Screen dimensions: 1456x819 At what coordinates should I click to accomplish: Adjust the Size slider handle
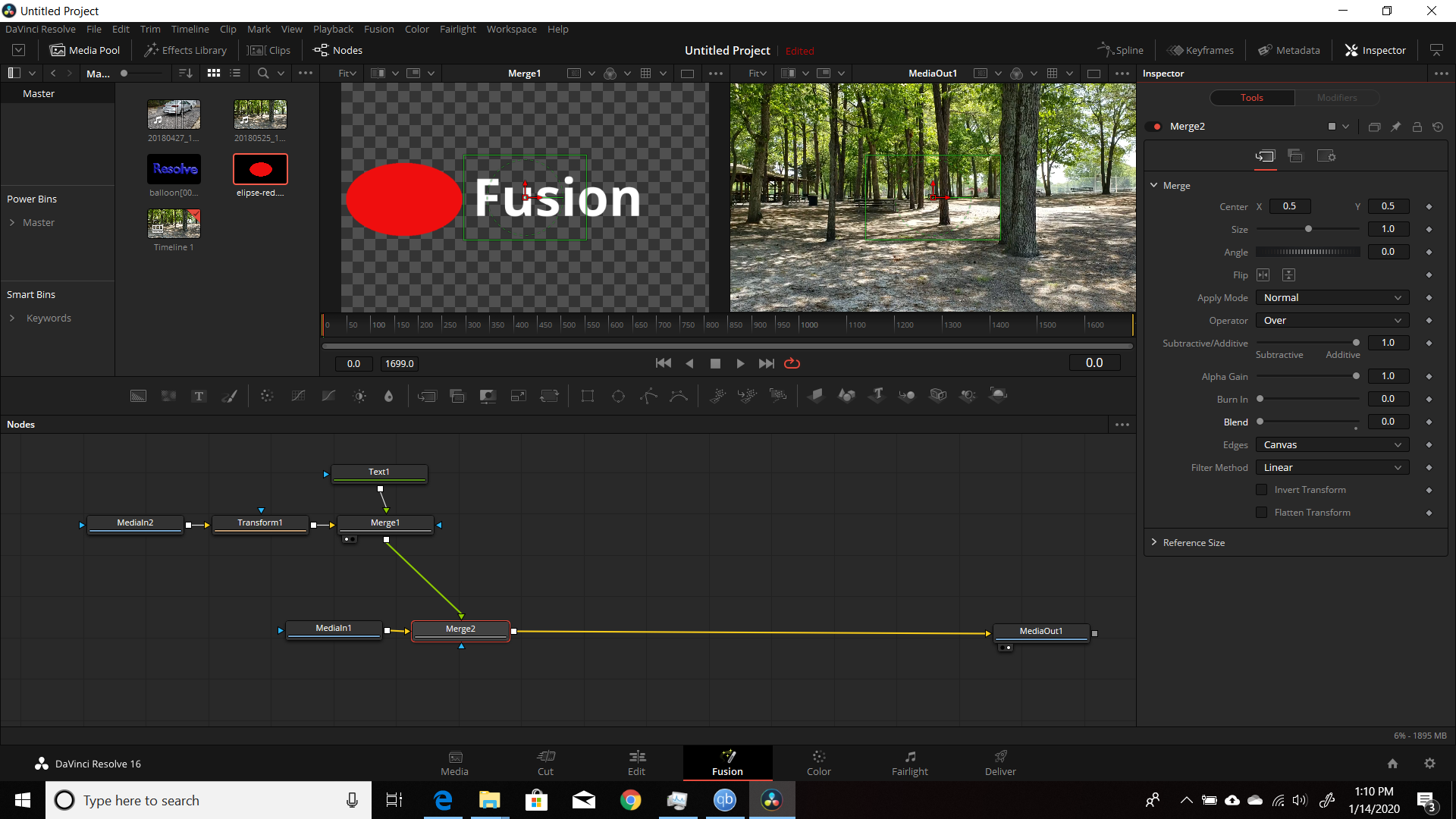point(1308,229)
